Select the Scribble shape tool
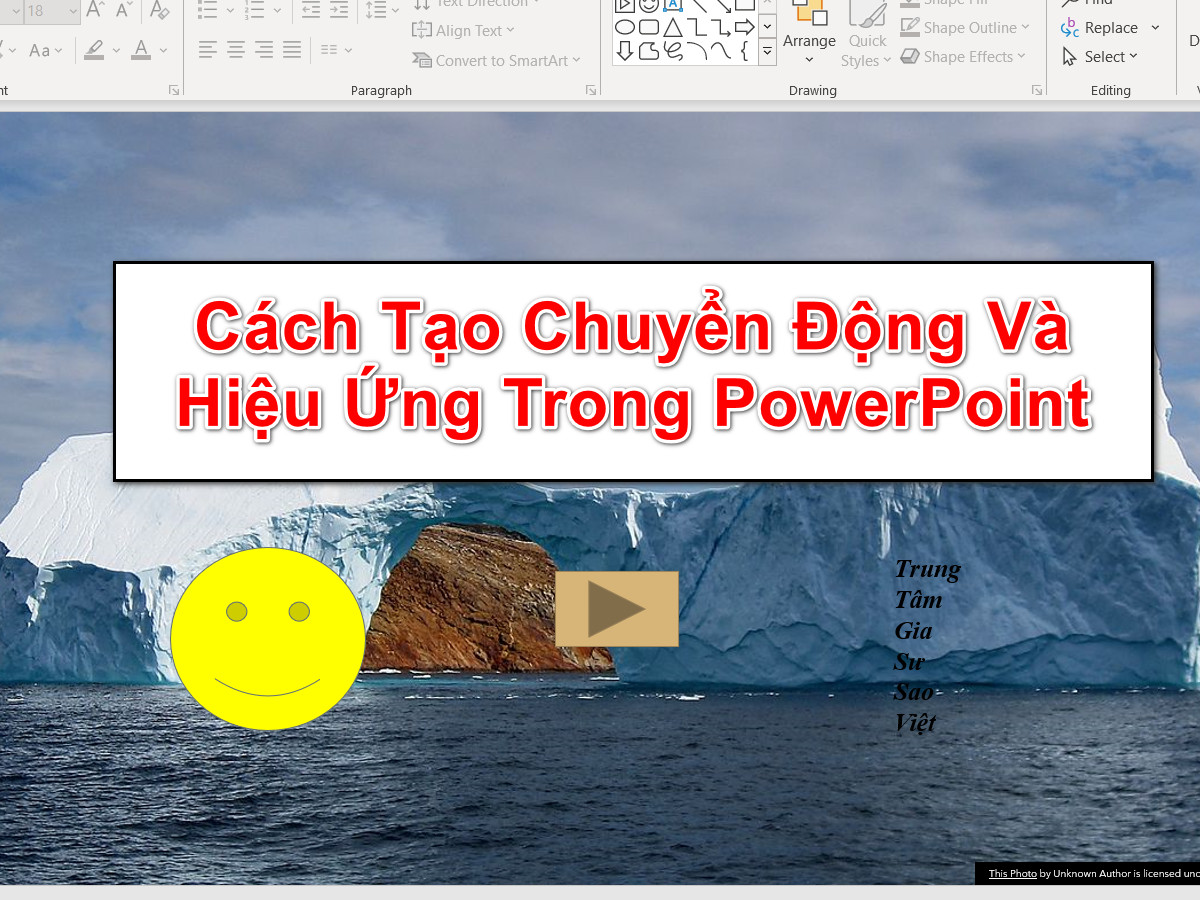The image size is (1200, 900). pos(672,51)
